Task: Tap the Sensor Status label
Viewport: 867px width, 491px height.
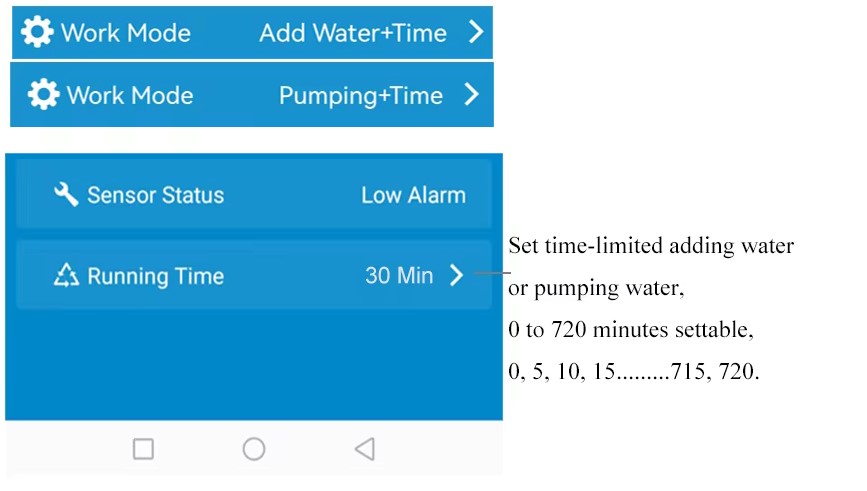Action: tap(155, 195)
